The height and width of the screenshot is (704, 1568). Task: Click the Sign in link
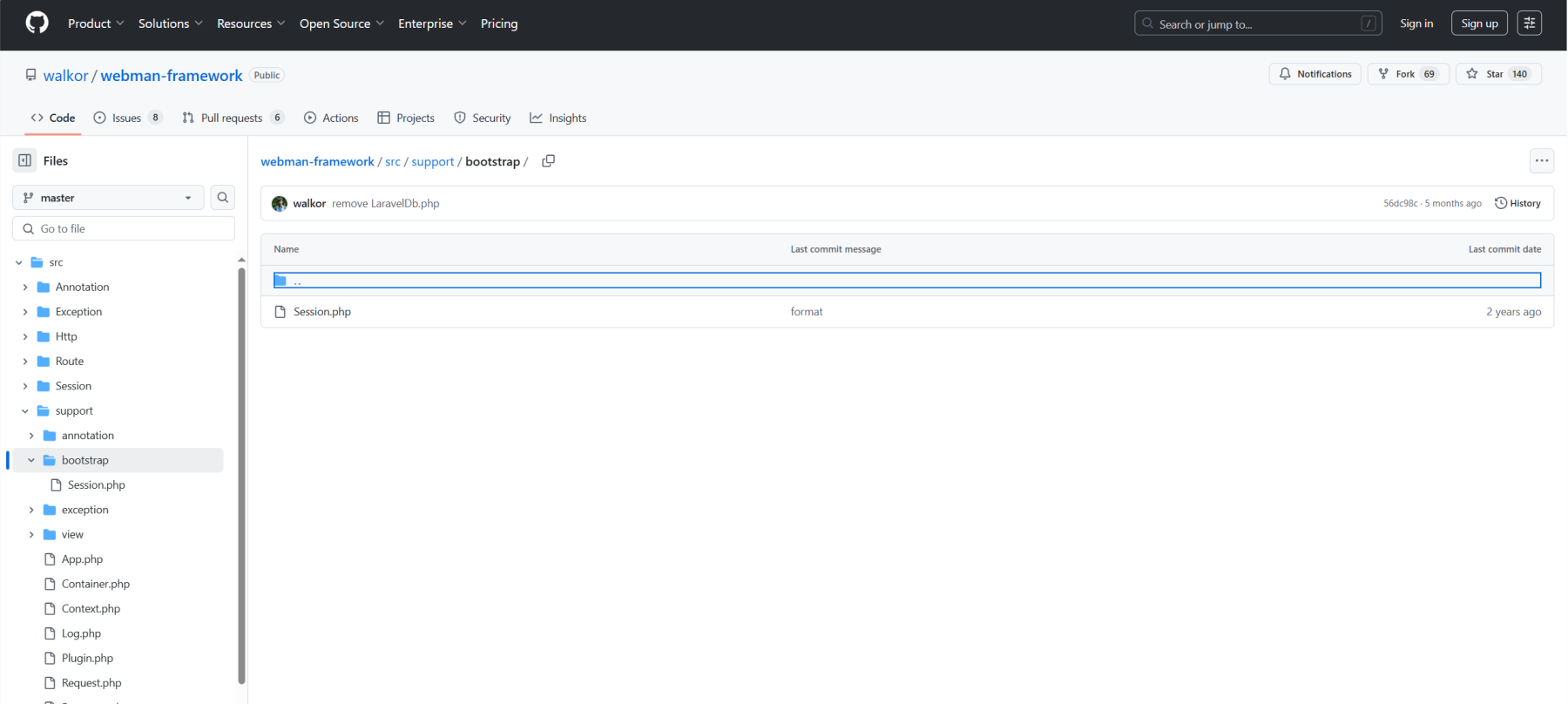coord(1416,24)
